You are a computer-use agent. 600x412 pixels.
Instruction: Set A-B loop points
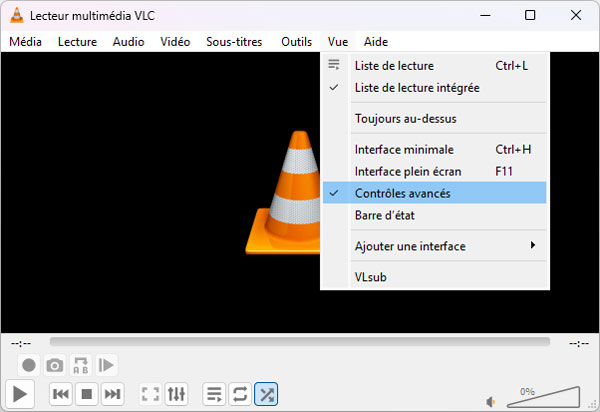click(81, 365)
